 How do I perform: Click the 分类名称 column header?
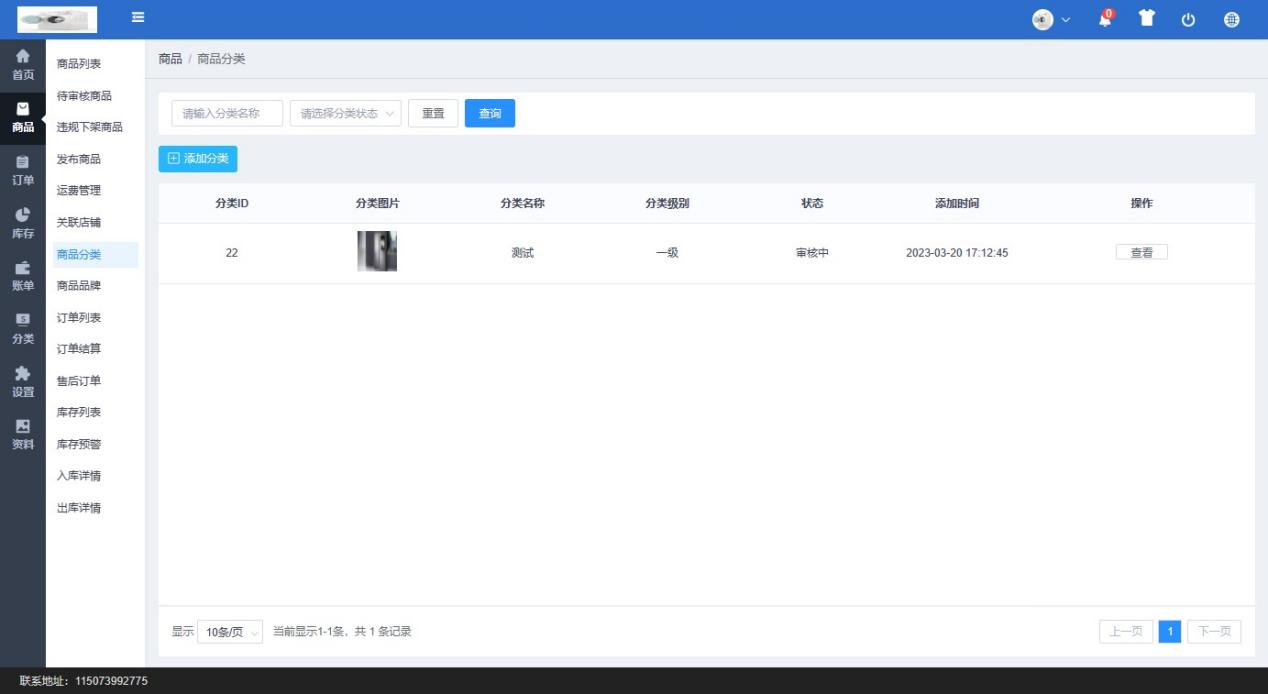click(x=522, y=203)
